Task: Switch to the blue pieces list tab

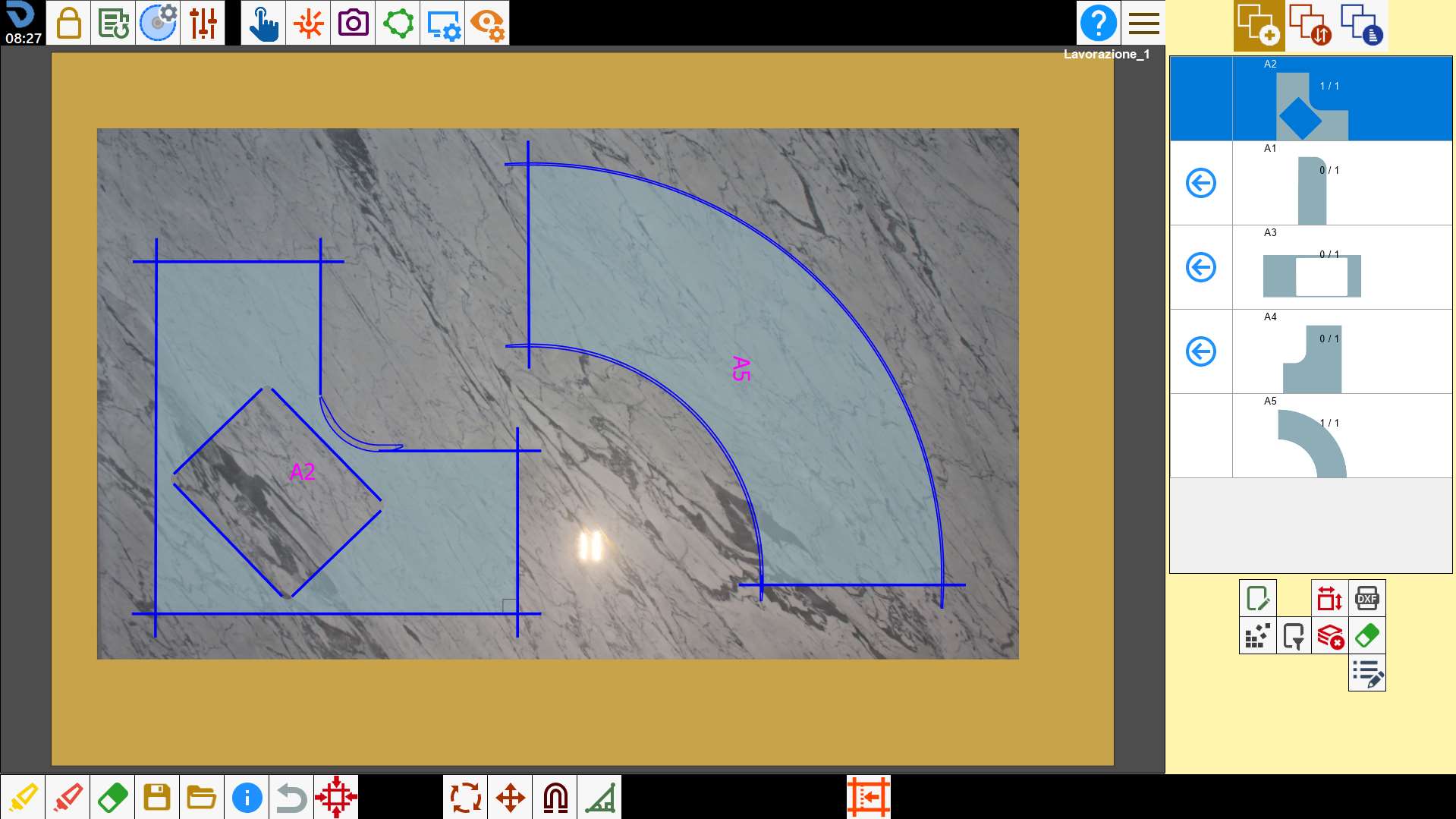Action: pyautogui.click(x=1362, y=25)
